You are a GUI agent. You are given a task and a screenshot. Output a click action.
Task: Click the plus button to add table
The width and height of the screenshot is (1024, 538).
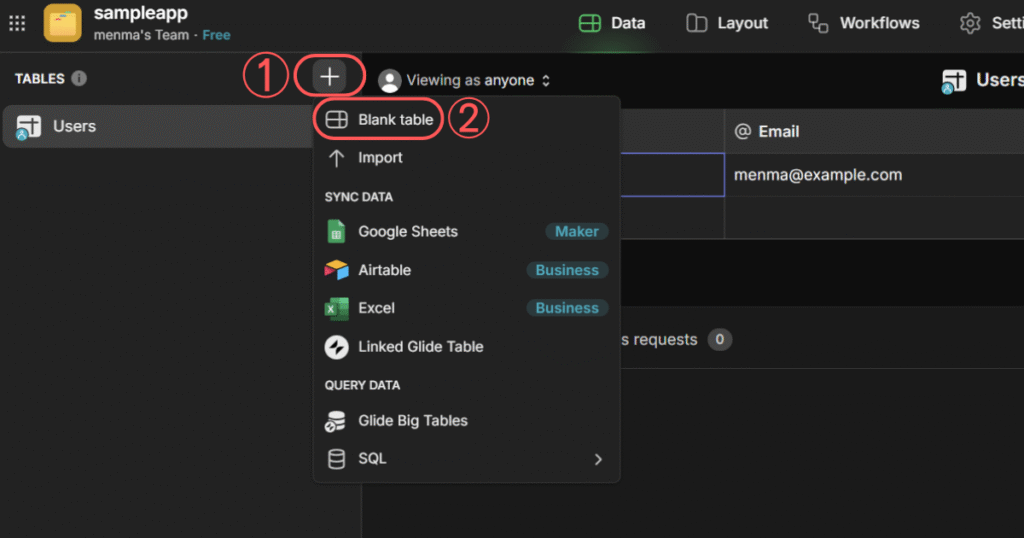point(329,77)
